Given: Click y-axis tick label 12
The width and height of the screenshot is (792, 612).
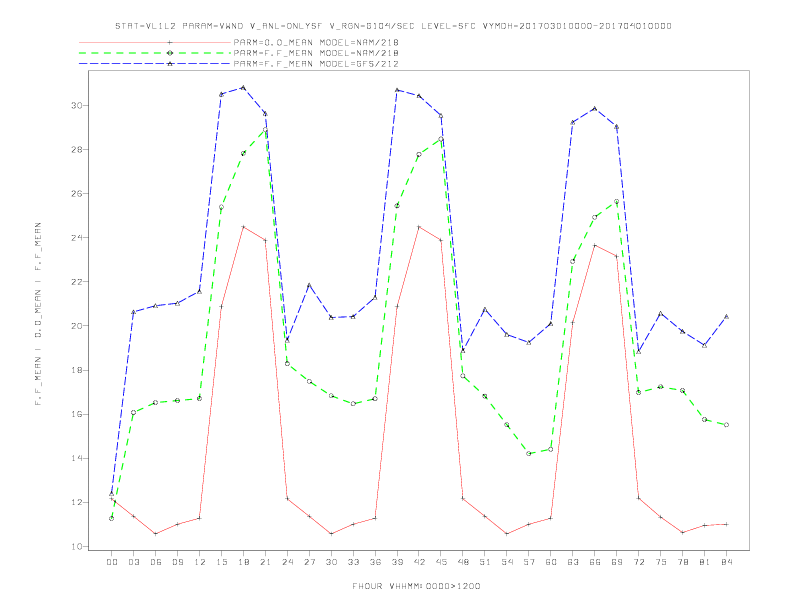Looking at the screenshot, I should 77,502.
